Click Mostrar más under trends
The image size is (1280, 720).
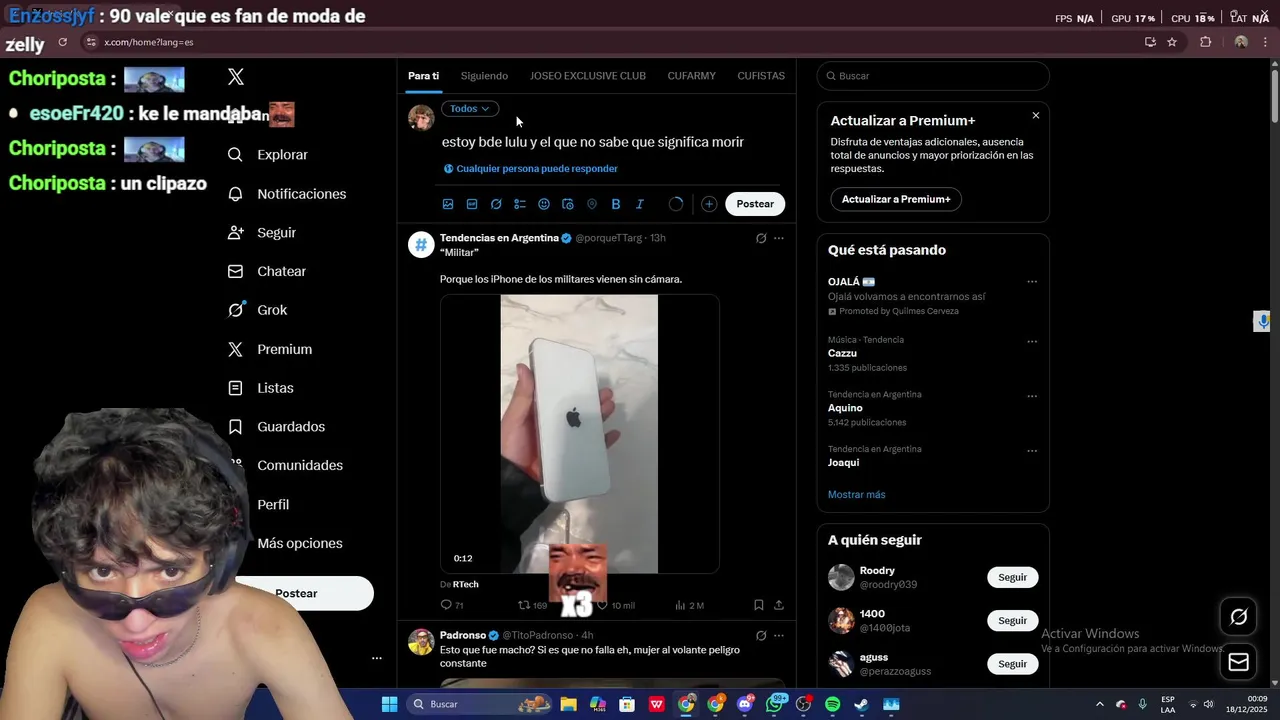click(856, 495)
